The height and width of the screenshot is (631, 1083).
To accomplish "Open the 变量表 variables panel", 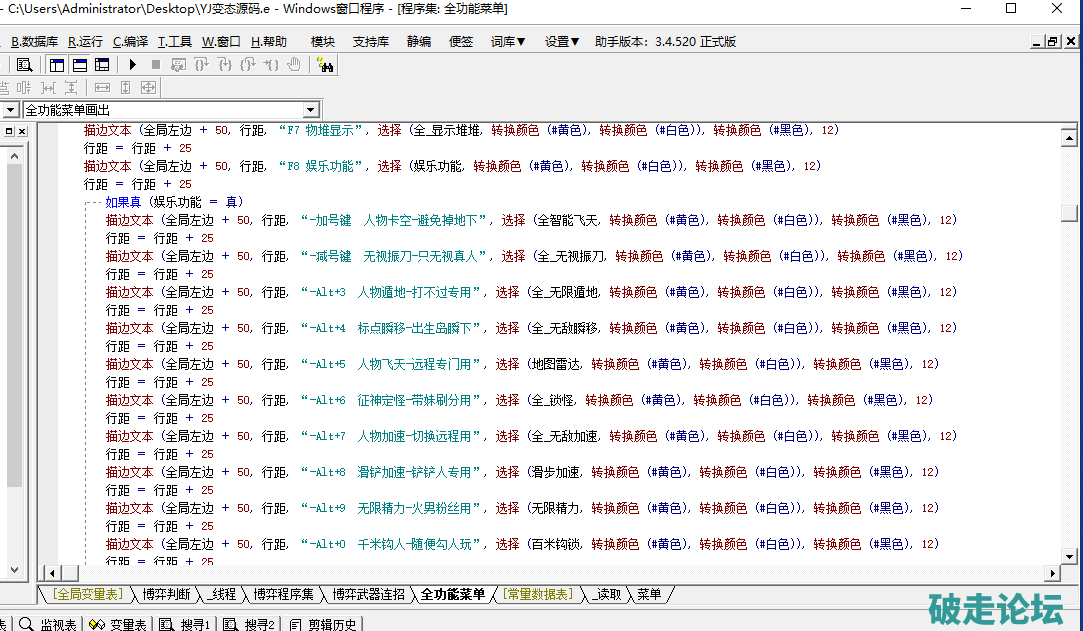I will (118, 624).
